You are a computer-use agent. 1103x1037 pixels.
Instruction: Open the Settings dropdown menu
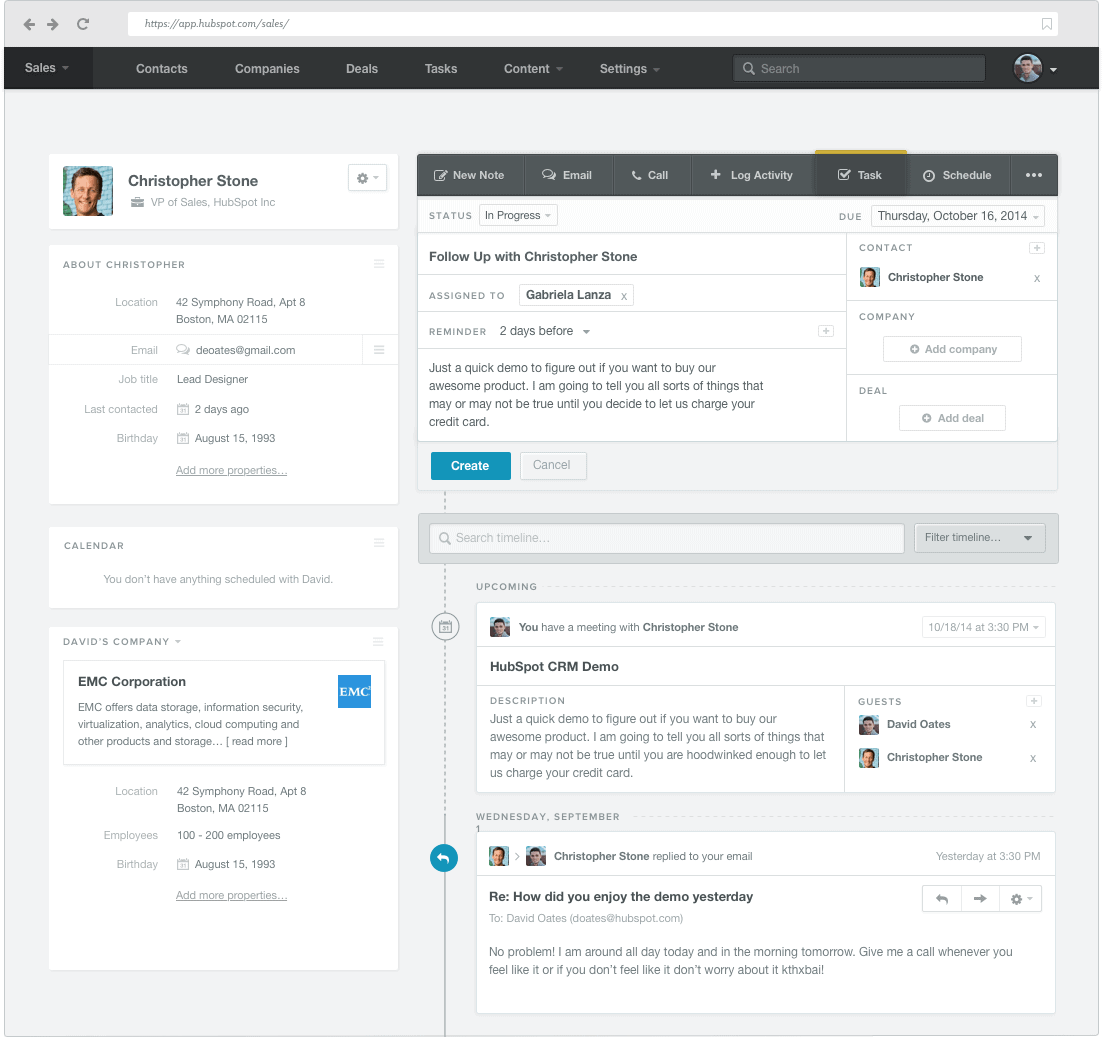click(x=630, y=69)
